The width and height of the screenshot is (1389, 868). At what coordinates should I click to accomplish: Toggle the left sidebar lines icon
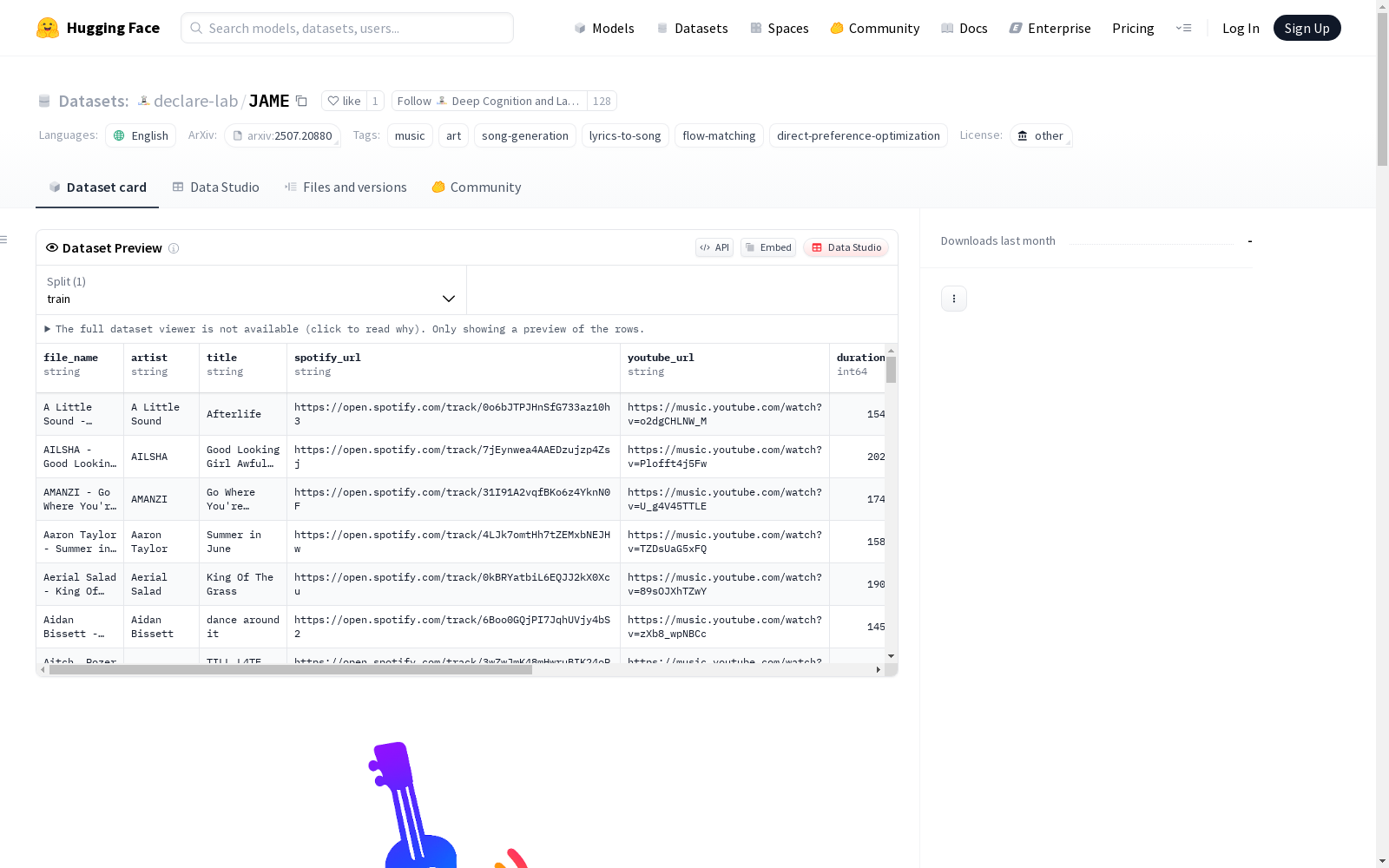(x=3, y=240)
